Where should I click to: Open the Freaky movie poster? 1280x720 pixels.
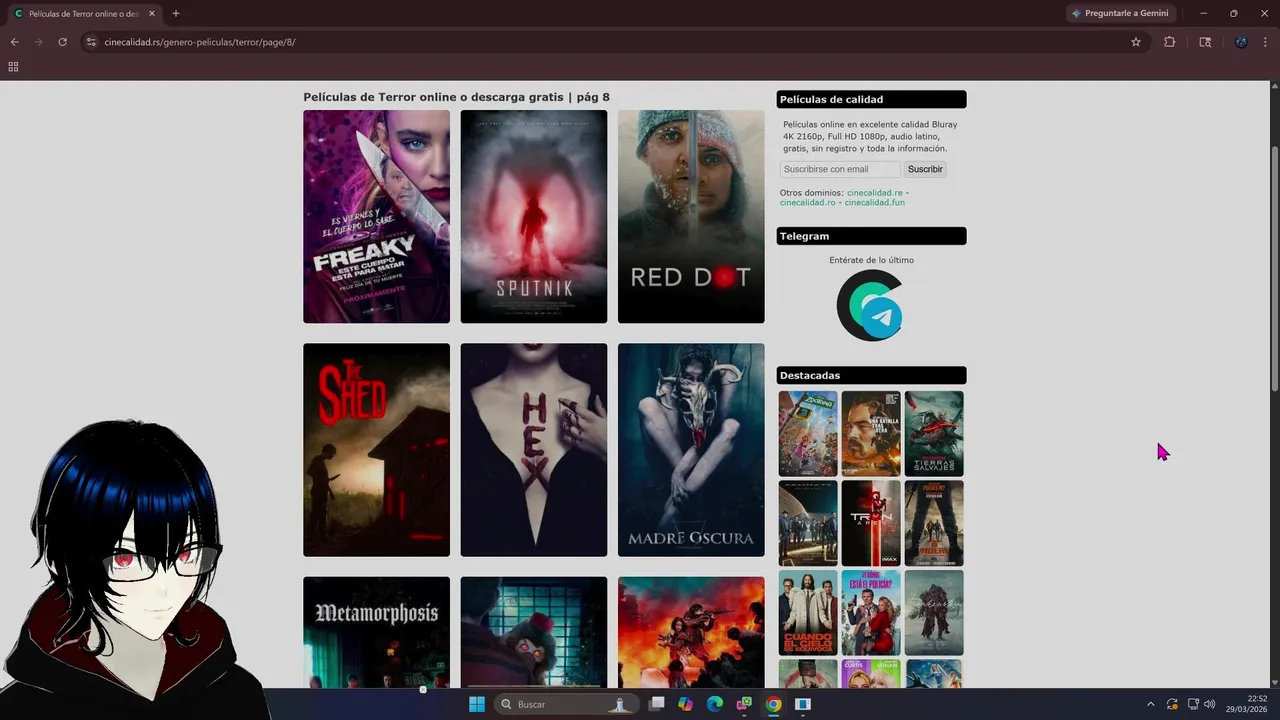[376, 216]
